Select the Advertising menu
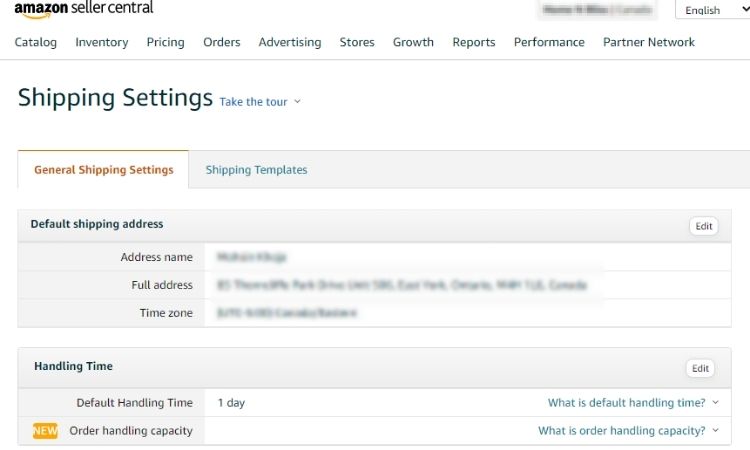The image size is (750, 450). pyautogui.click(x=290, y=42)
